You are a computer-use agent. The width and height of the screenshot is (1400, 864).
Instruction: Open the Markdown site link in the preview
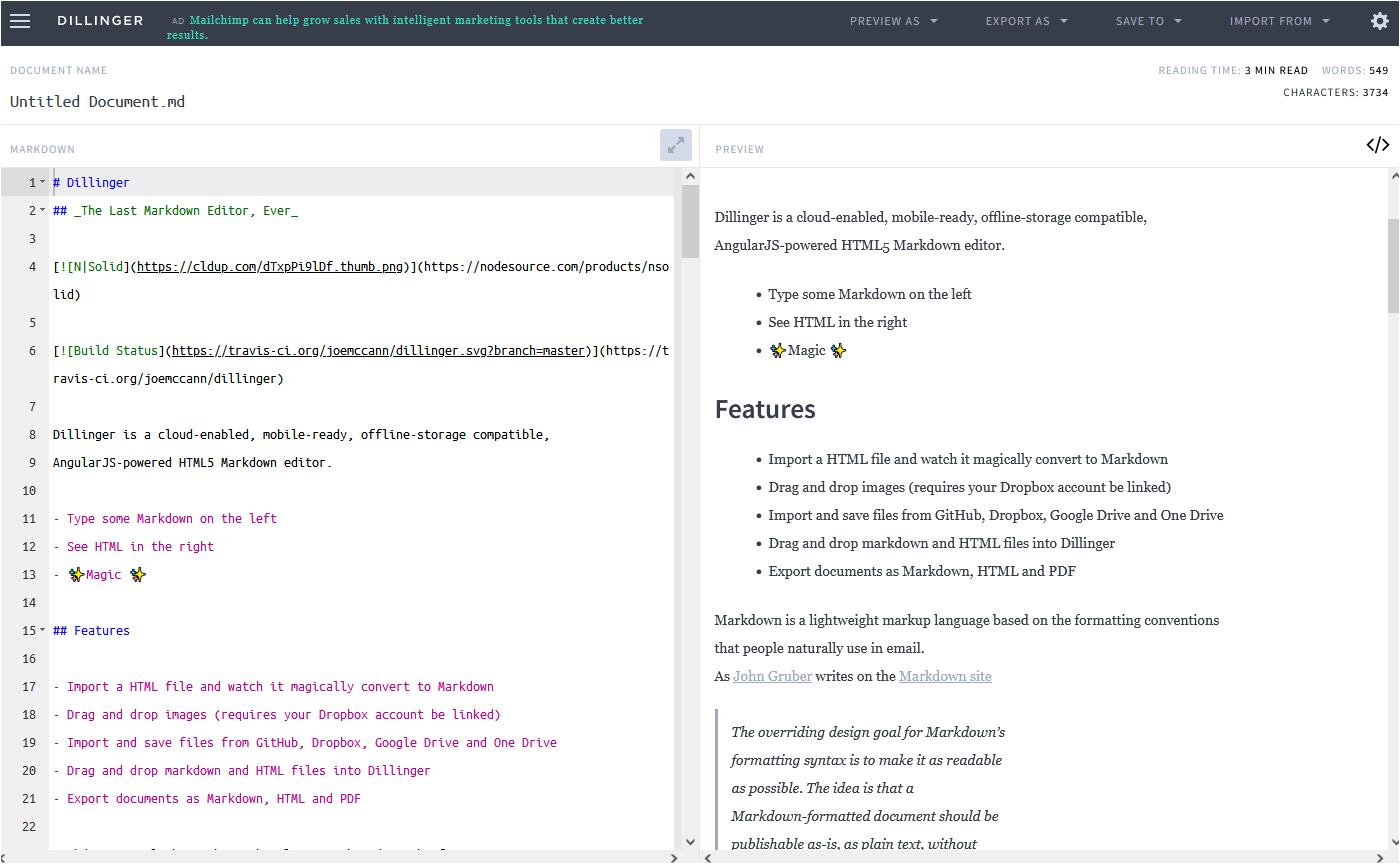pyautogui.click(x=944, y=676)
